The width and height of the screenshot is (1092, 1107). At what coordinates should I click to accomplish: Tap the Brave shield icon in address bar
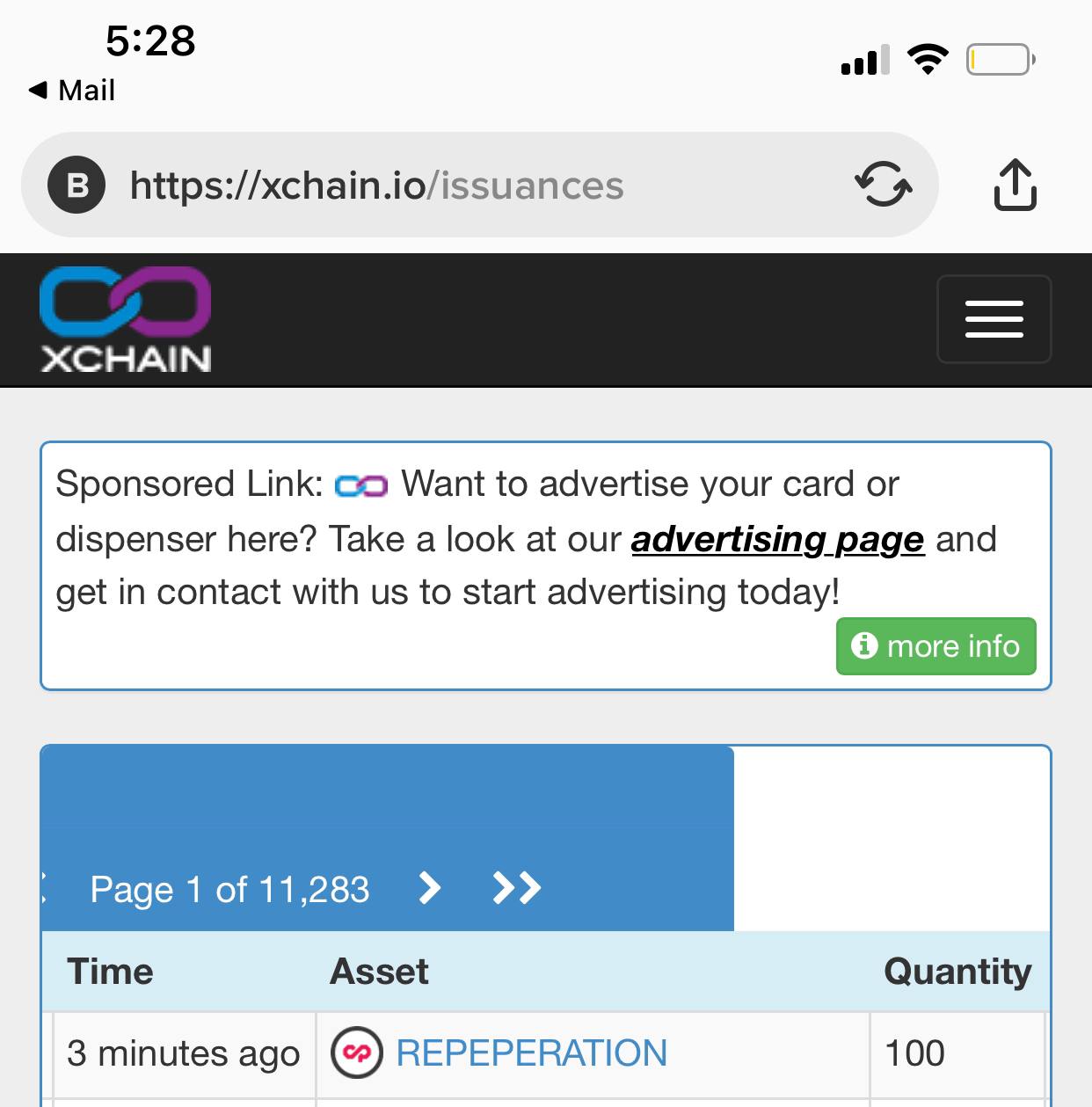[x=76, y=185]
